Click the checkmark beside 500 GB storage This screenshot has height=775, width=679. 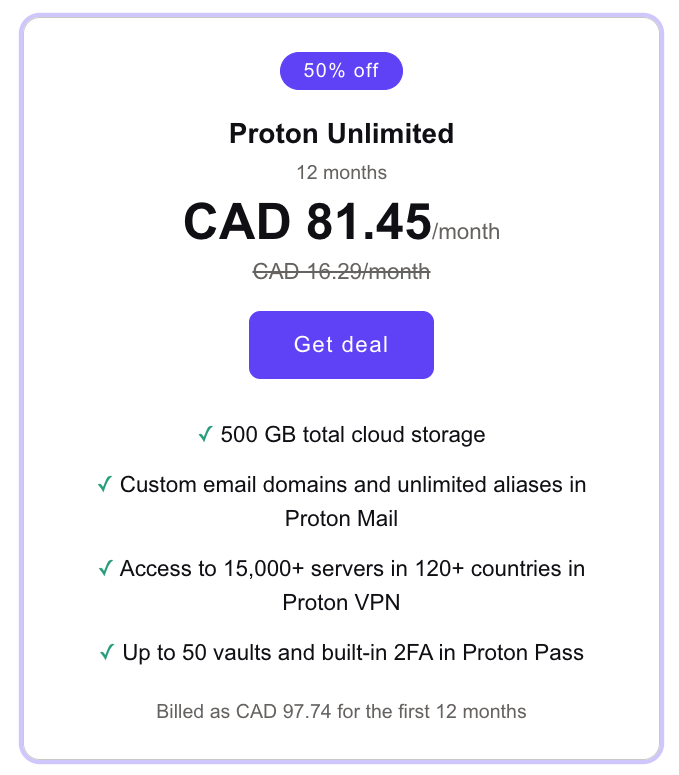click(x=205, y=434)
